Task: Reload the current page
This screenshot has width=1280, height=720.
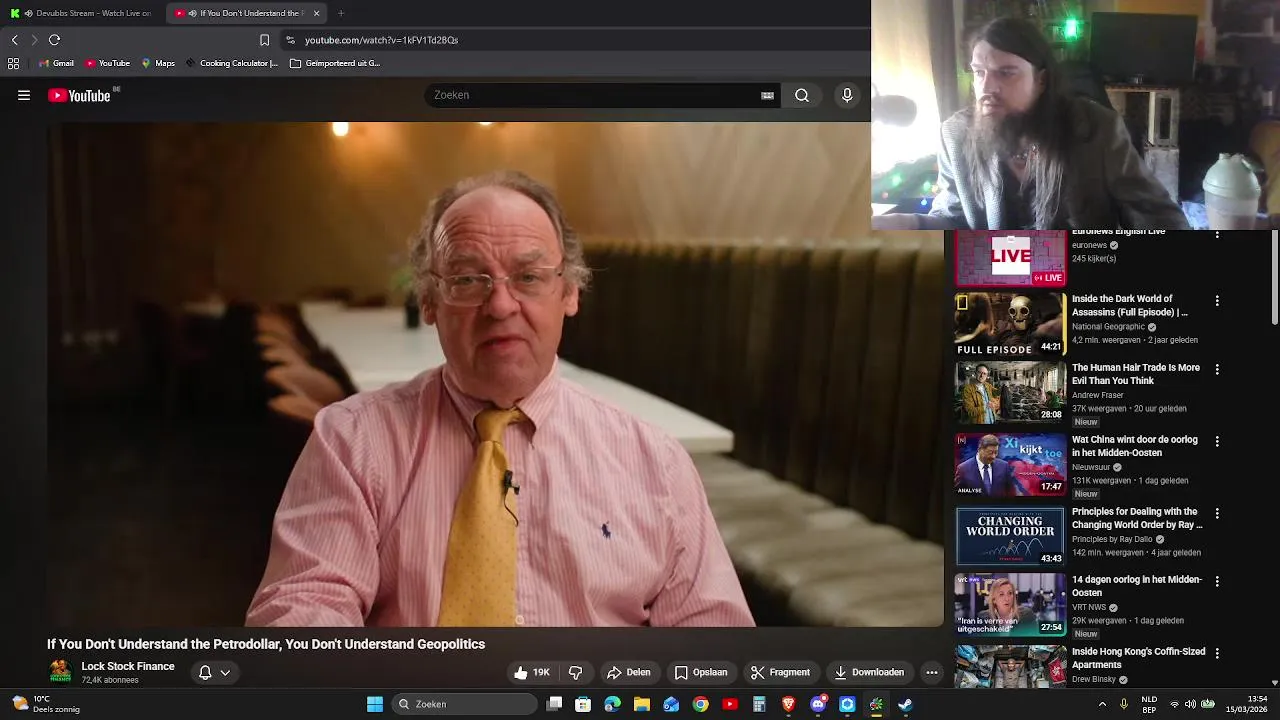Action: (55, 40)
